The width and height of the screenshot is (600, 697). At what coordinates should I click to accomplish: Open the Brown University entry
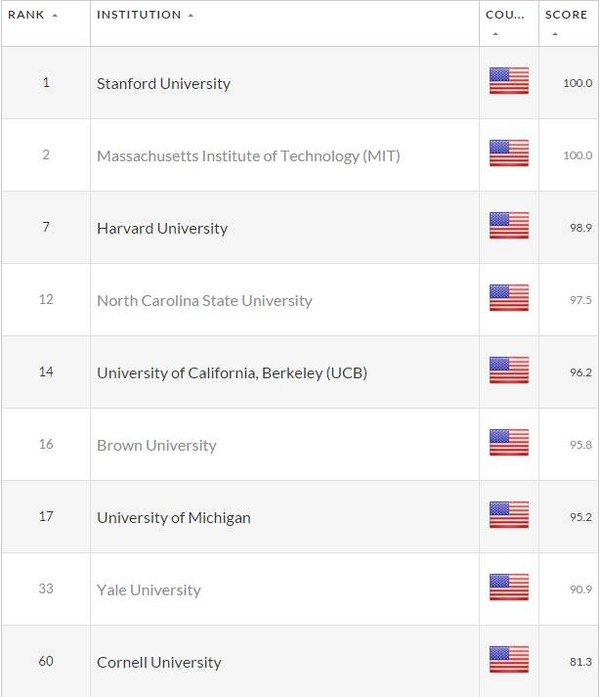pos(156,445)
